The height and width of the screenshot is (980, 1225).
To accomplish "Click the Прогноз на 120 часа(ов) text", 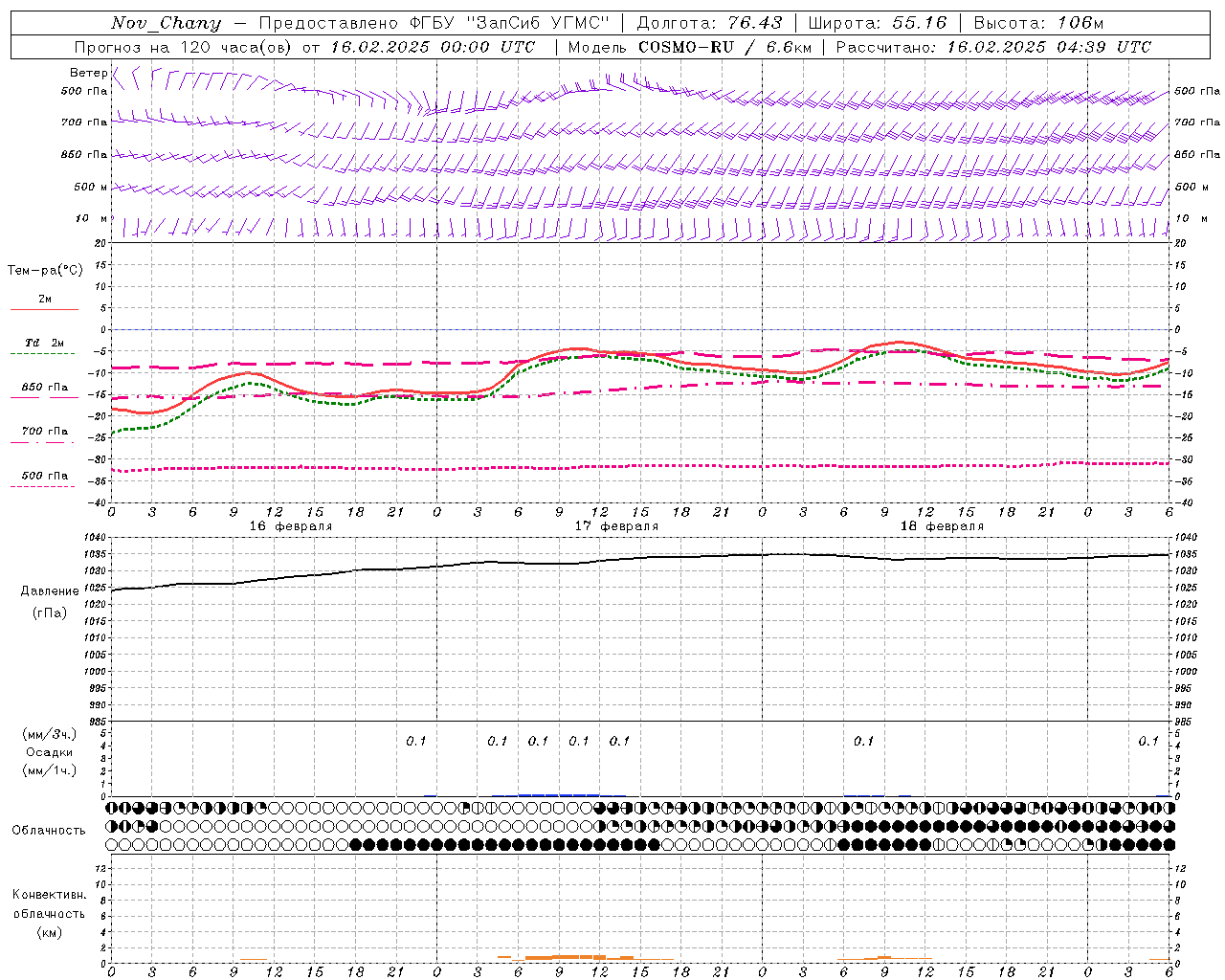I will [184, 47].
